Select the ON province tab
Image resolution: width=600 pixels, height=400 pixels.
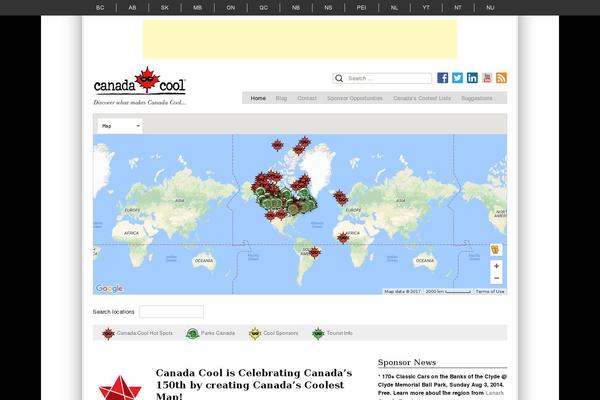[231, 8]
